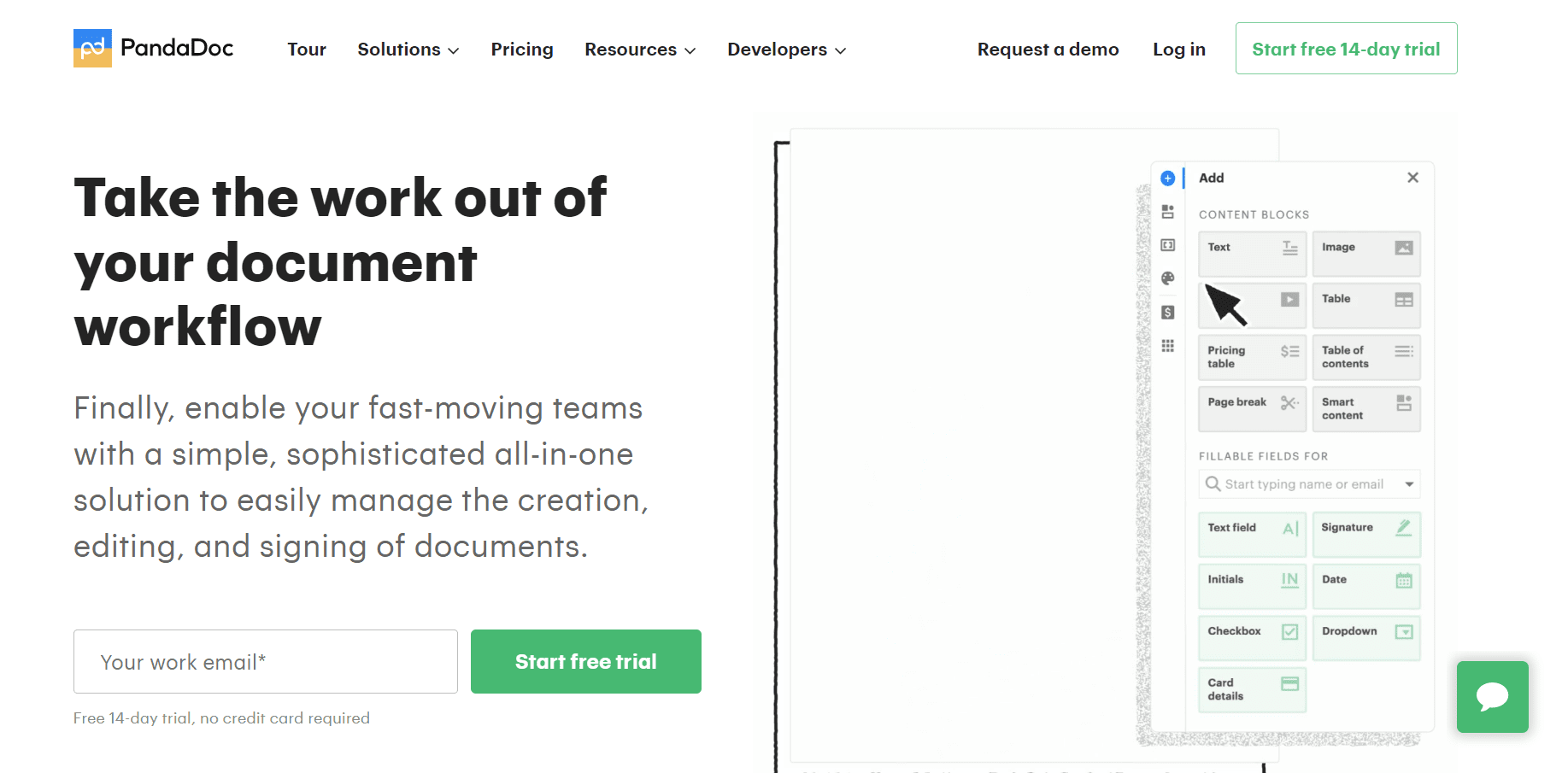Insert a Page break block
1568x773 pixels.
[x=1252, y=408]
